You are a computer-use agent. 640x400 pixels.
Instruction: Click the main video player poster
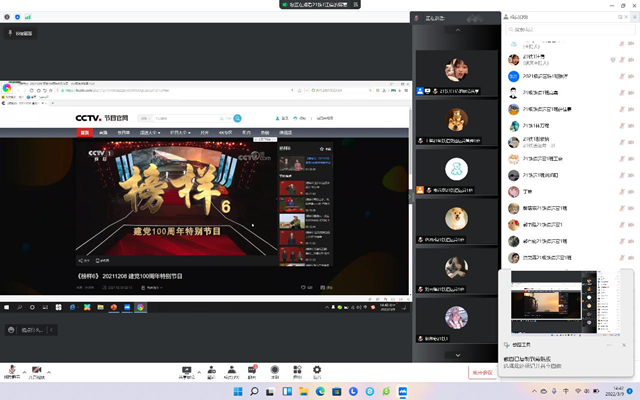(x=176, y=198)
